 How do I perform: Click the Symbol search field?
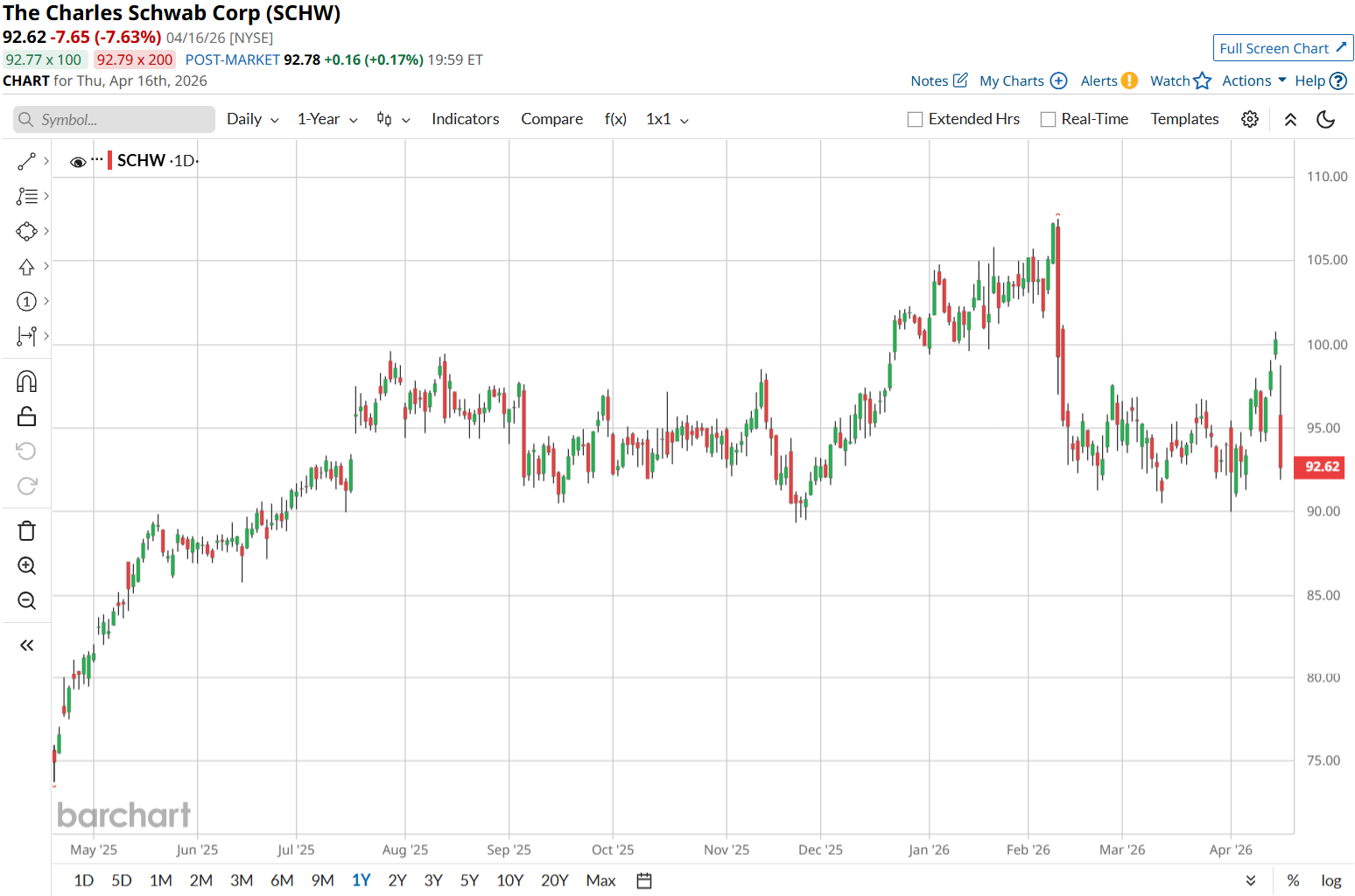(x=114, y=120)
